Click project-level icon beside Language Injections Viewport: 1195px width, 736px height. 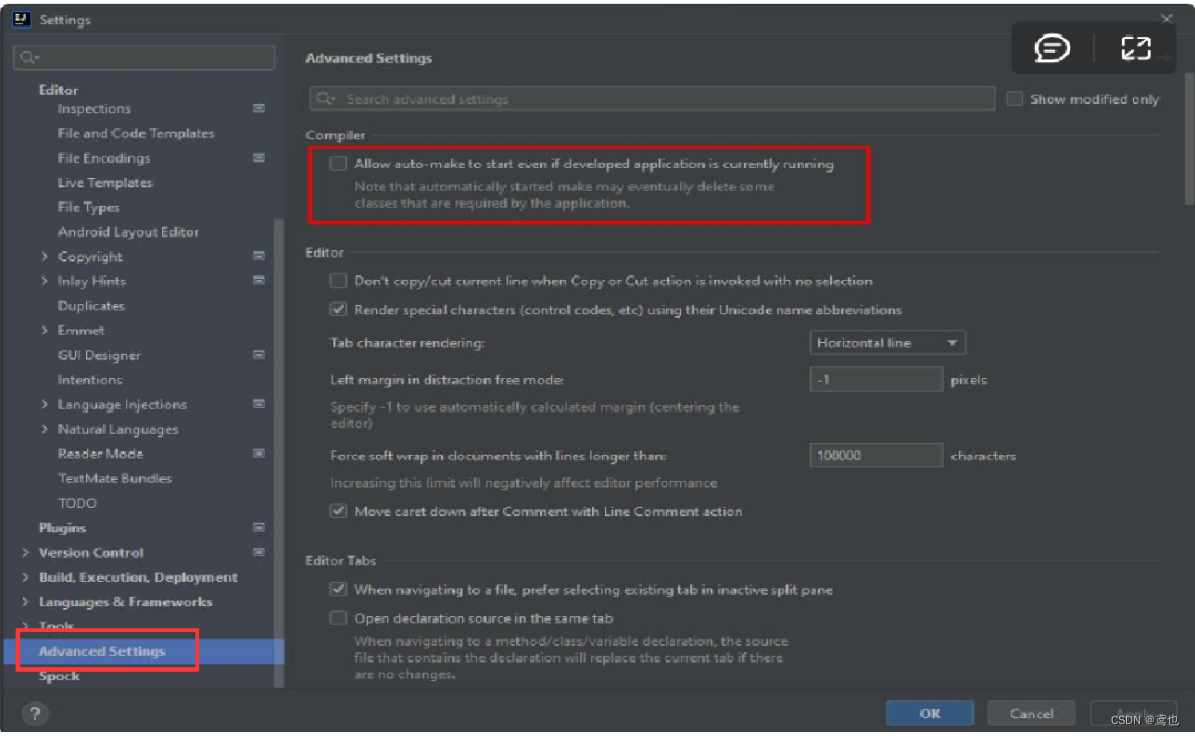259,404
